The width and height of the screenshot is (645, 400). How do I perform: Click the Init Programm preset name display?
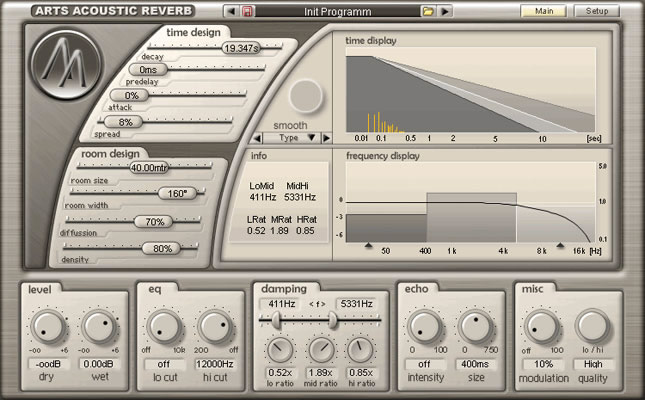click(336, 11)
